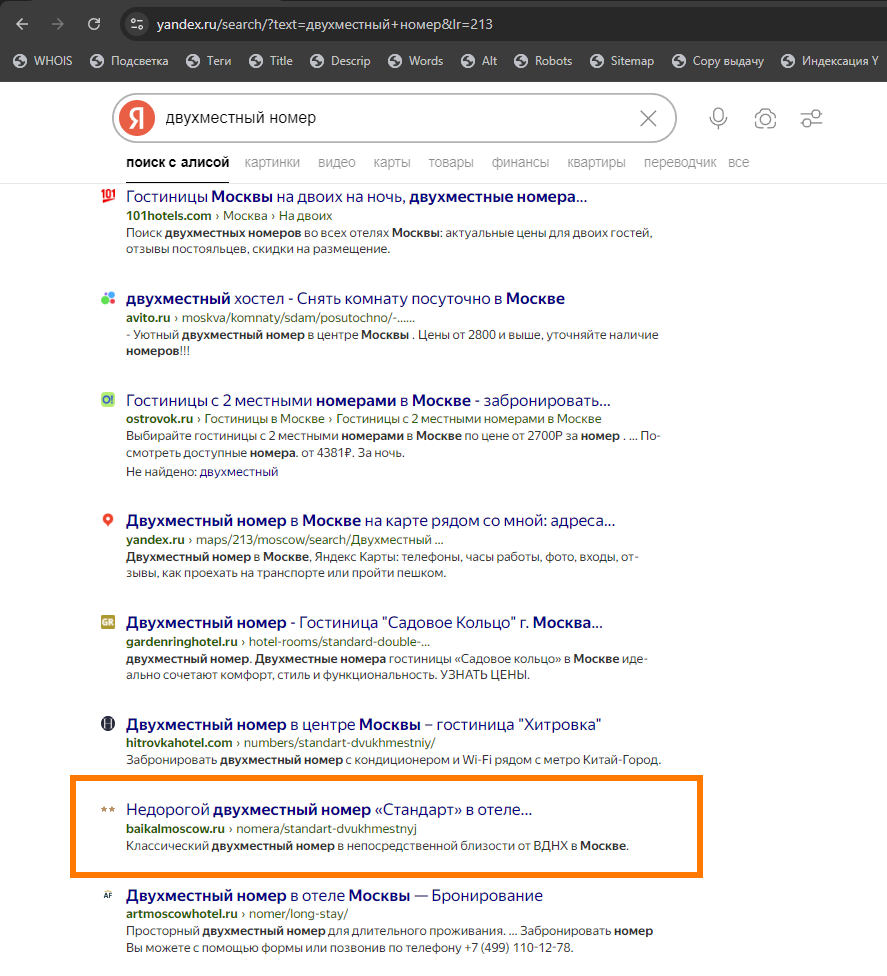This screenshot has height=976, width=887.
Task: Open baikalmoscow.ru Стандарт room result
Action: [329, 809]
